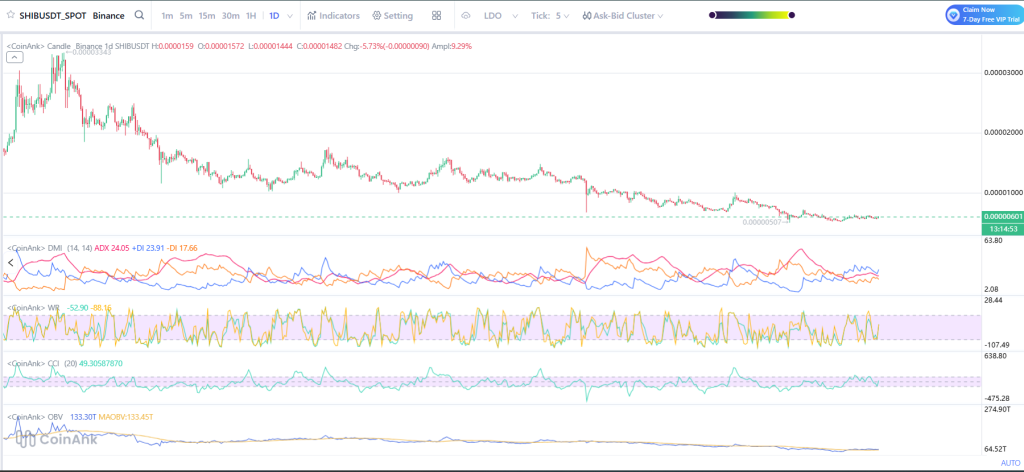Click AUTO scale at chart corner

[x=1011, y=464]
